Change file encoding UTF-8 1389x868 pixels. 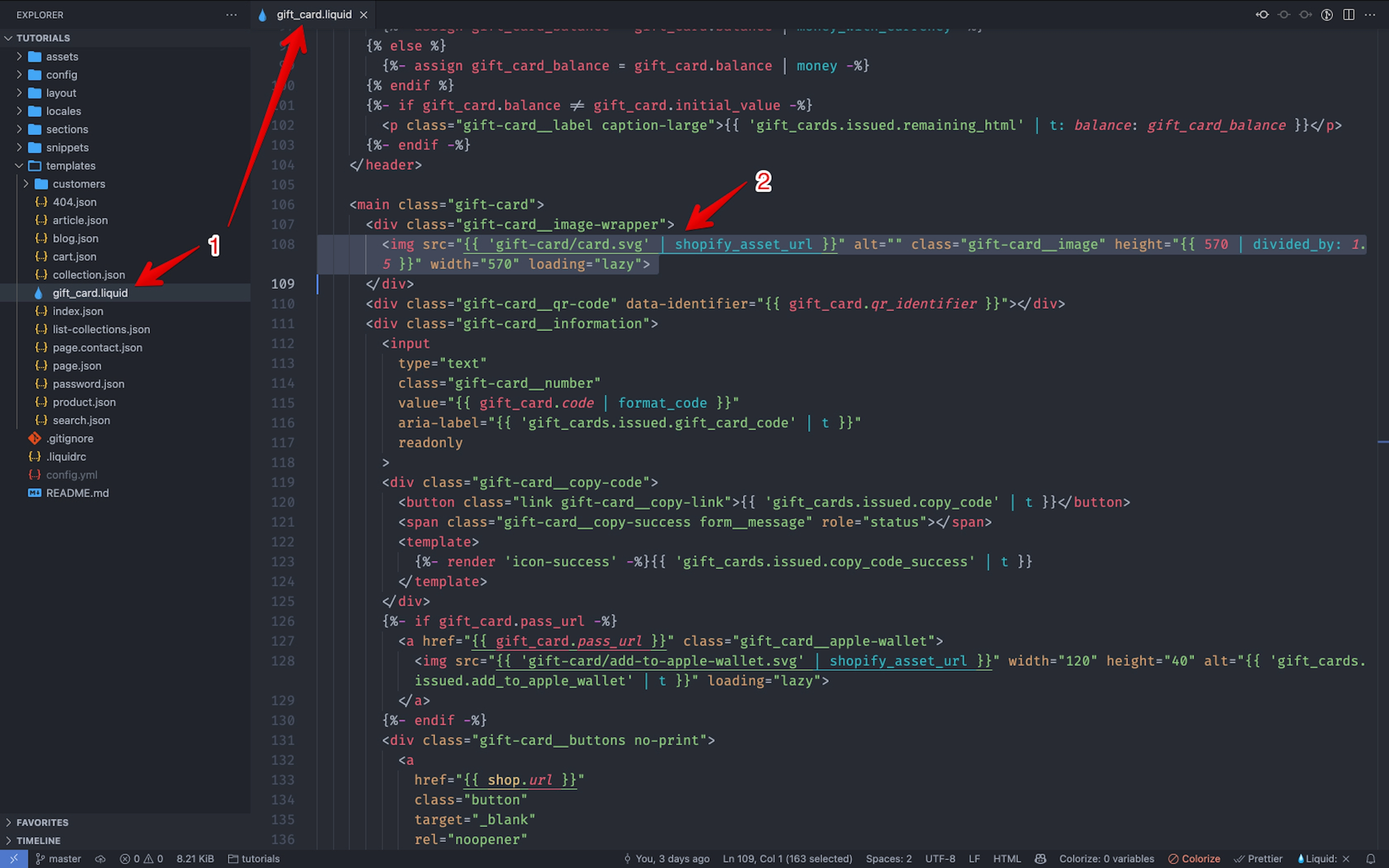[940, 859]
